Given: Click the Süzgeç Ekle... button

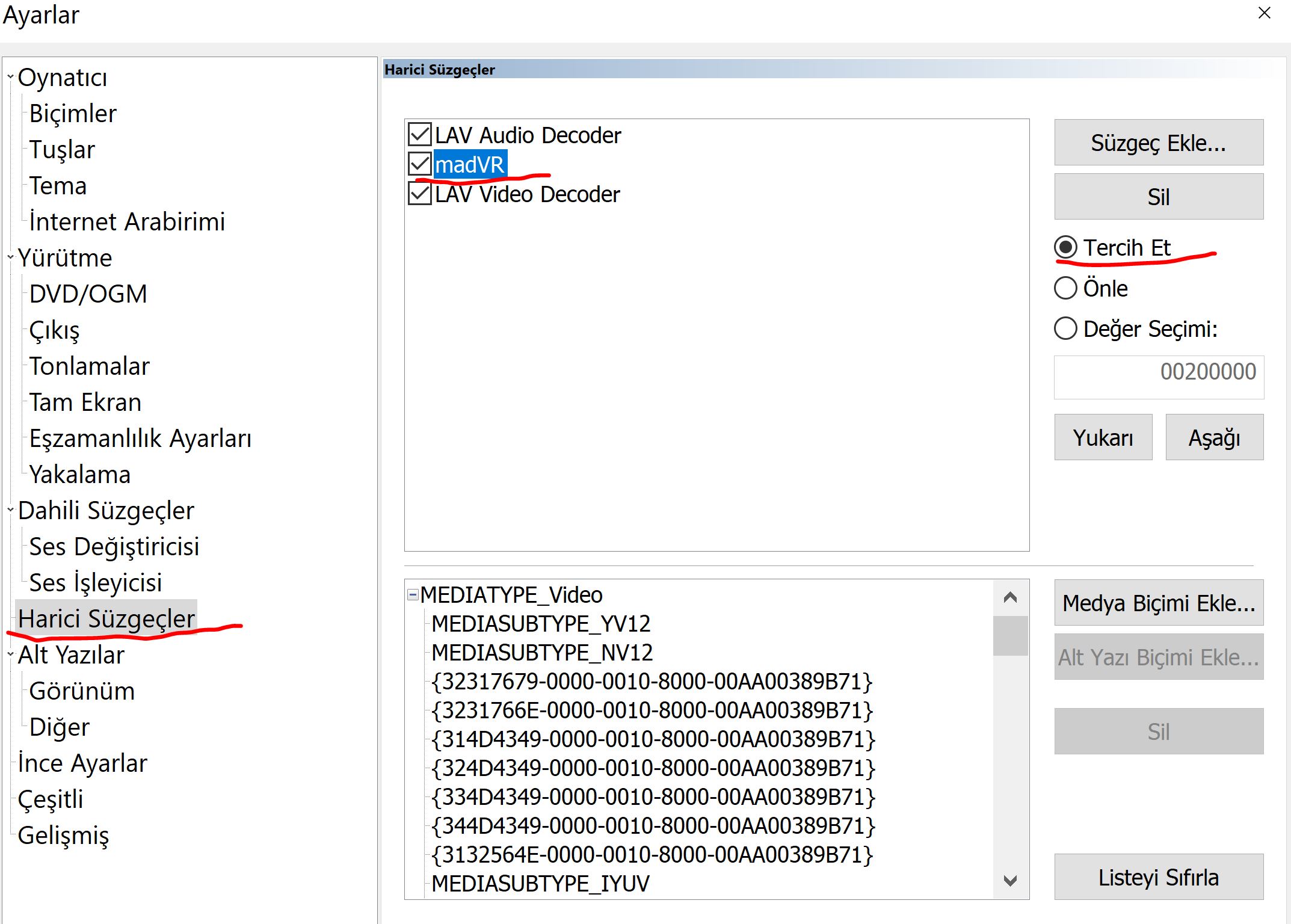Looking at the screenshot, I should point(1159,143).
